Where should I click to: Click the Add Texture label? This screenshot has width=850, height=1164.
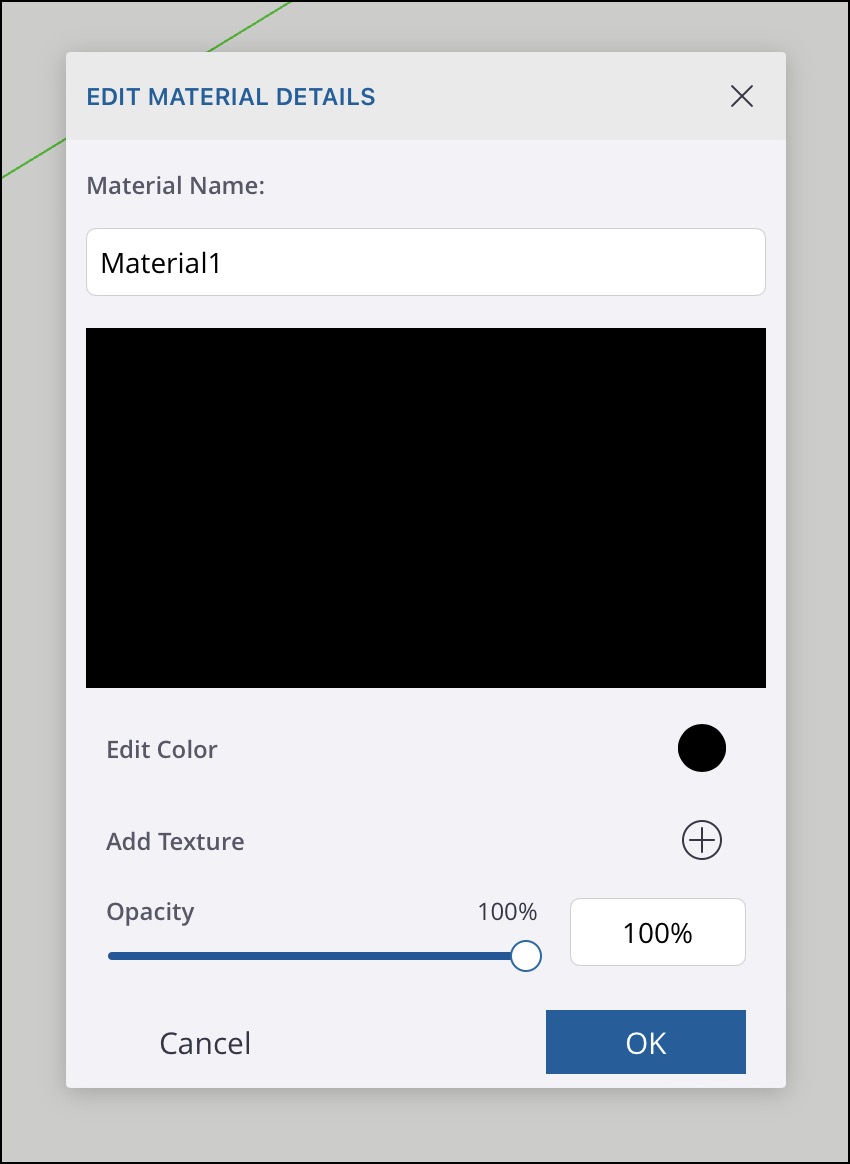(175, 841)
